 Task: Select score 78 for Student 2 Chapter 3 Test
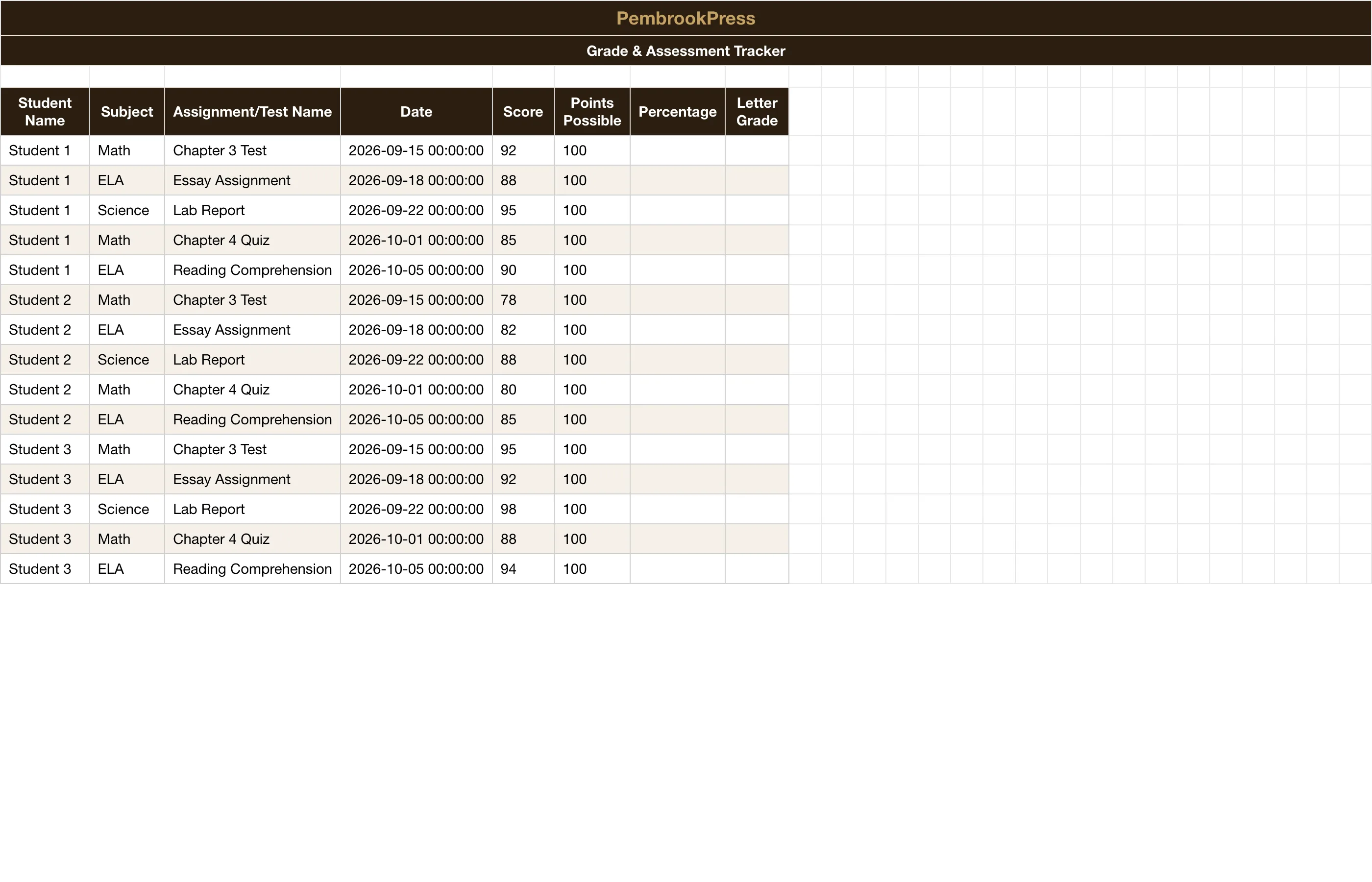(x=523, y=300)
